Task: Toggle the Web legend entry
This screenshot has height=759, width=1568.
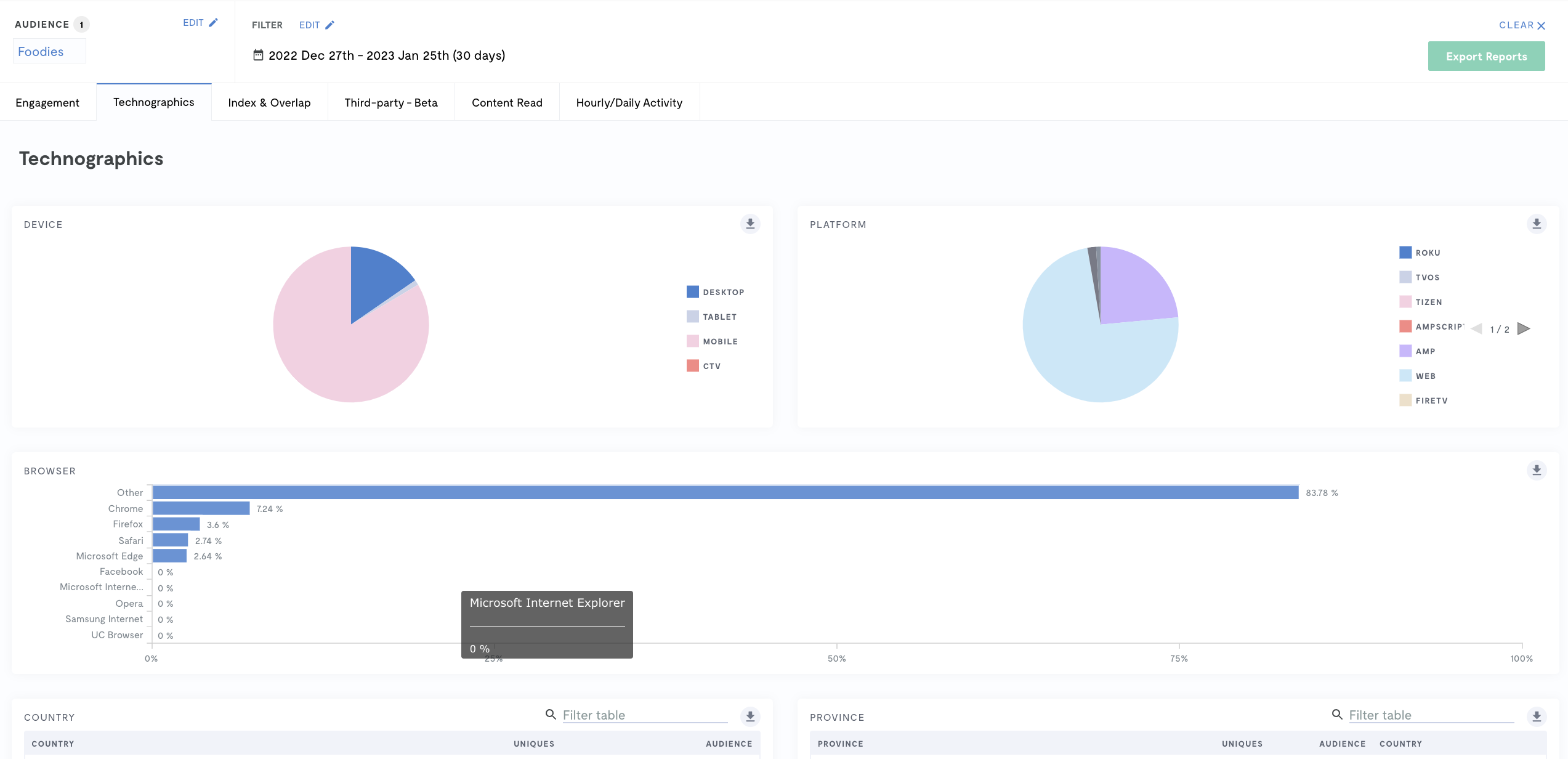Action: click(1417, 376)
